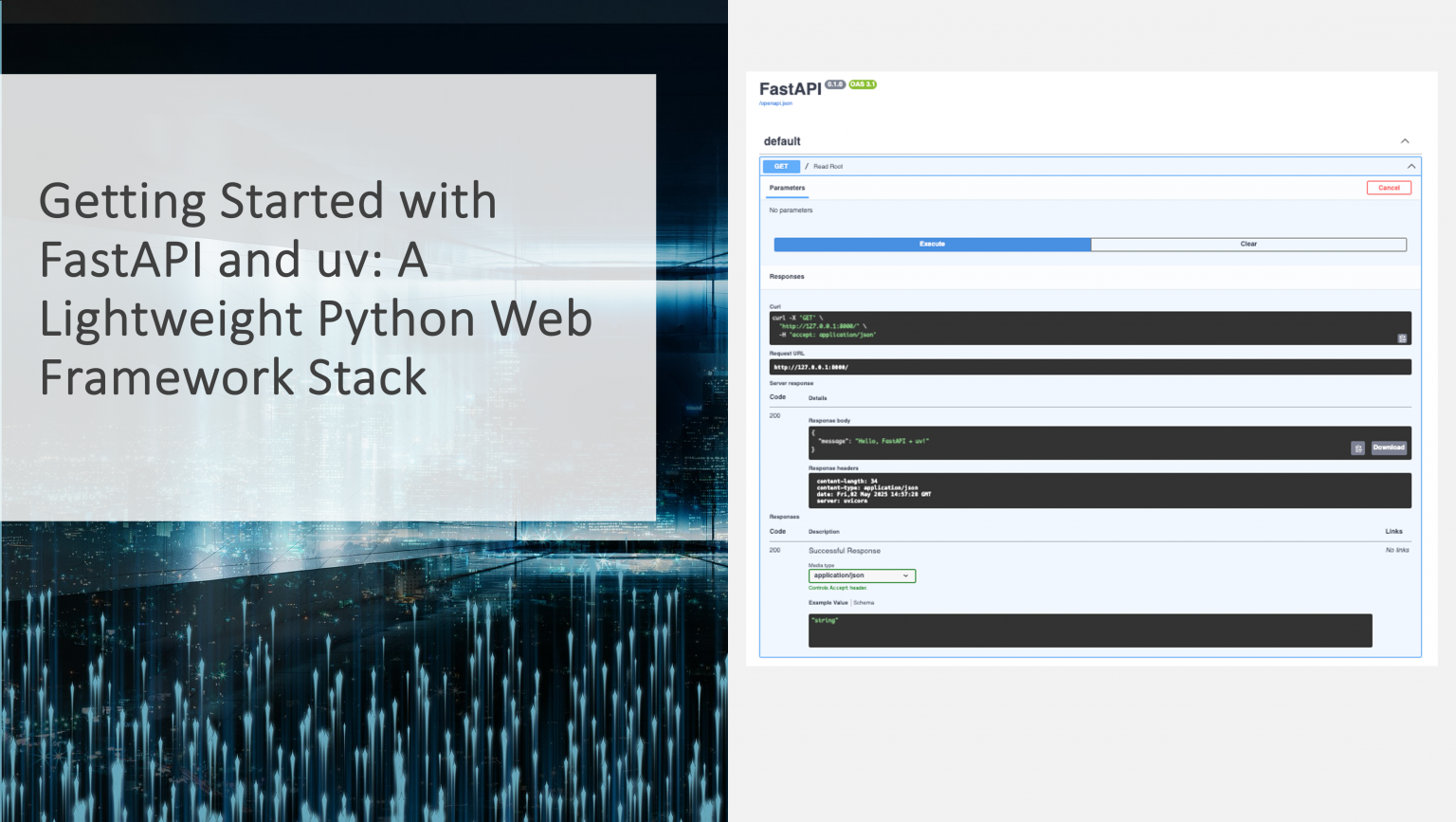Image resolution: width=1456 pixels, height=822 pixels.
Task: Click the OAS 3.1 badge
Action: coord(862,84)
